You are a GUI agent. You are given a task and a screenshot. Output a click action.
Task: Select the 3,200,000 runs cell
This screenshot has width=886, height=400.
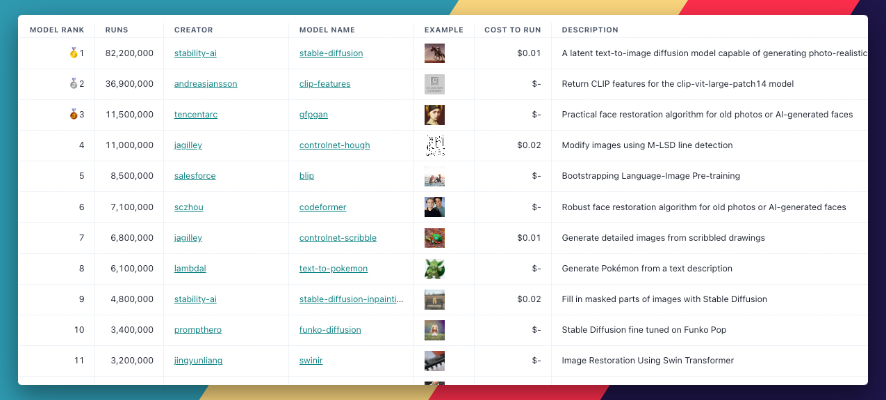tap(133, 360)
